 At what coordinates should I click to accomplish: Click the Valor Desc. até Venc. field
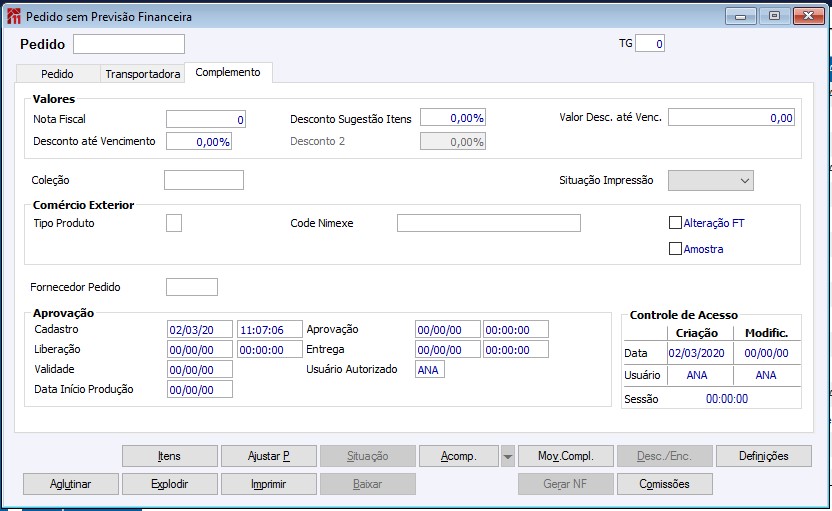click(731, 118)
